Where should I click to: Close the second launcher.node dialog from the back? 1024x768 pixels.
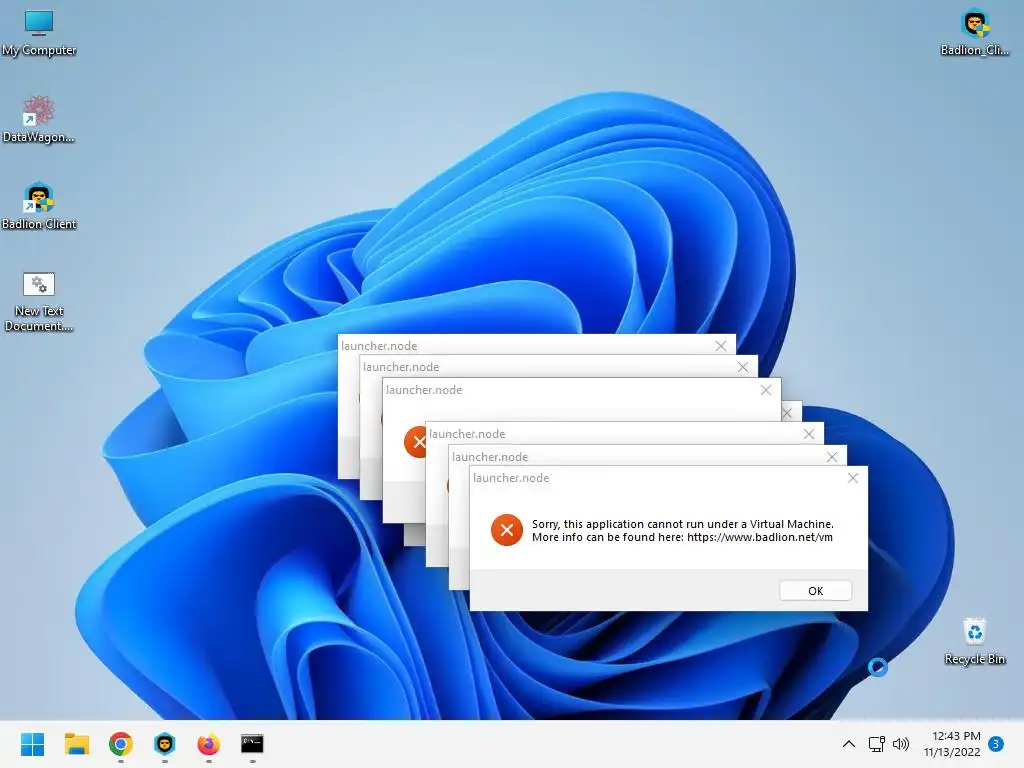(743, 367)
